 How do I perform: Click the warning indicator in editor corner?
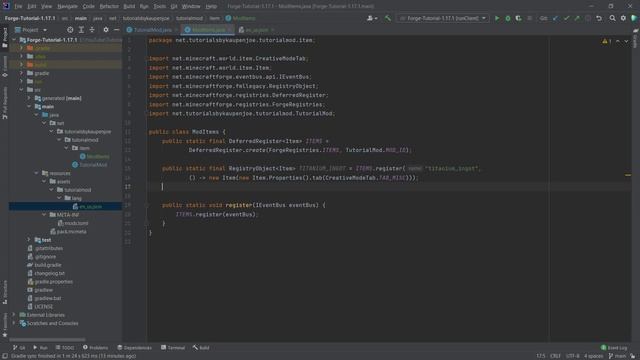[x=607, y=41]
